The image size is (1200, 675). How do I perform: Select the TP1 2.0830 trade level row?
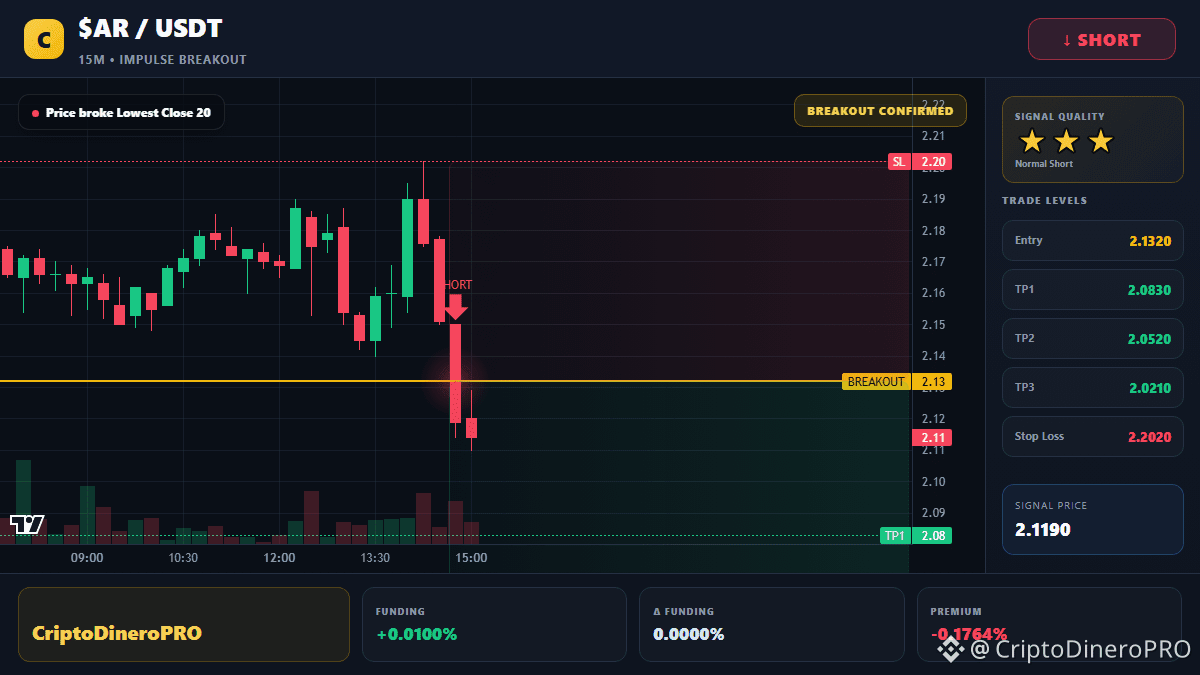tap(1093, 289)
